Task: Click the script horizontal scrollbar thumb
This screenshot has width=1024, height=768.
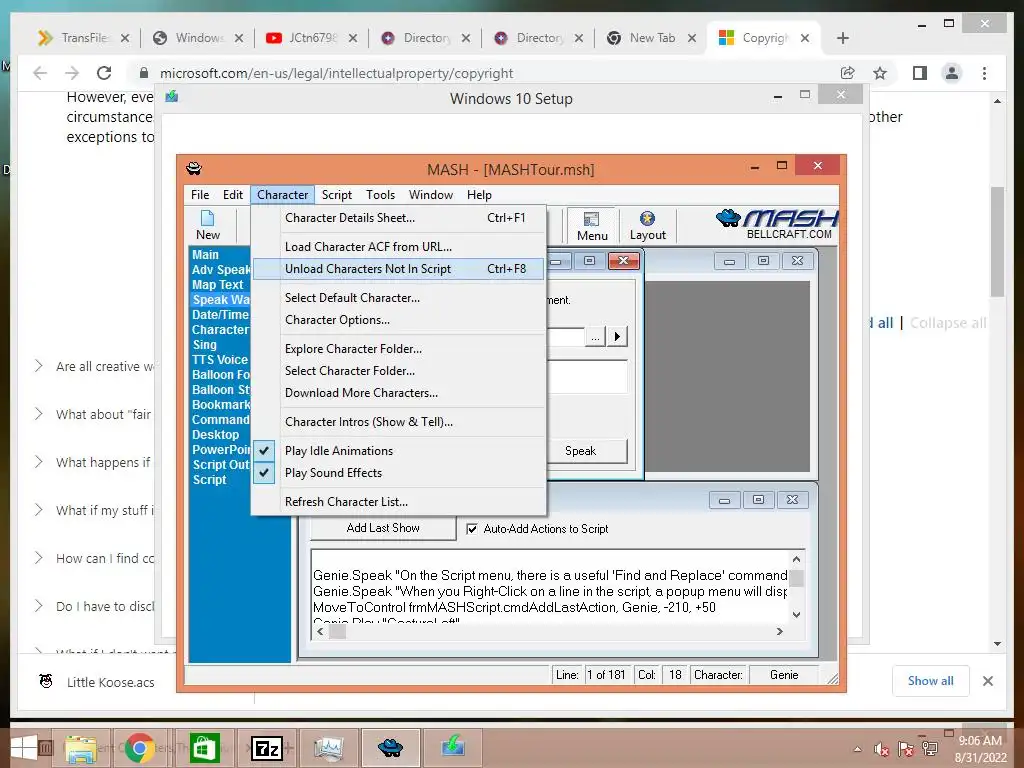Action: click(x=338, y=632)
